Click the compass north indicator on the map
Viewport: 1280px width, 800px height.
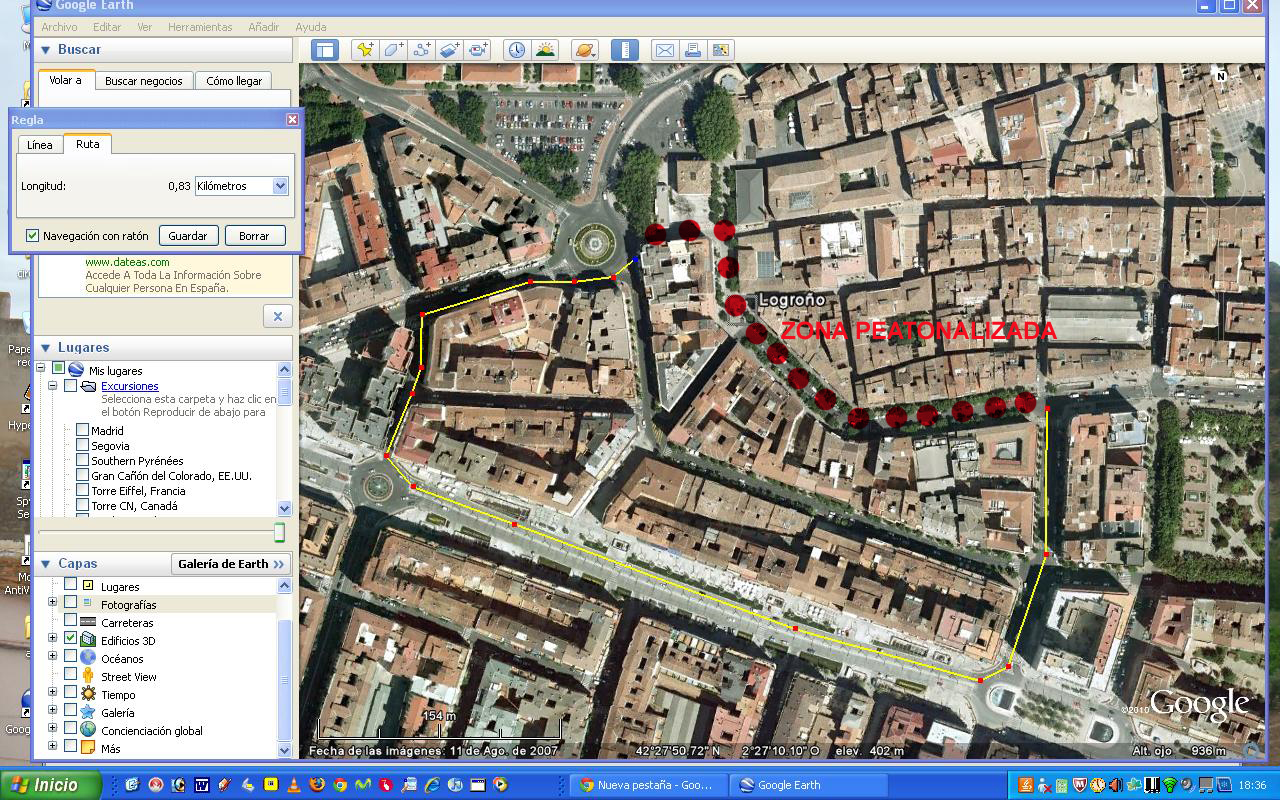tap(1220, 76)
